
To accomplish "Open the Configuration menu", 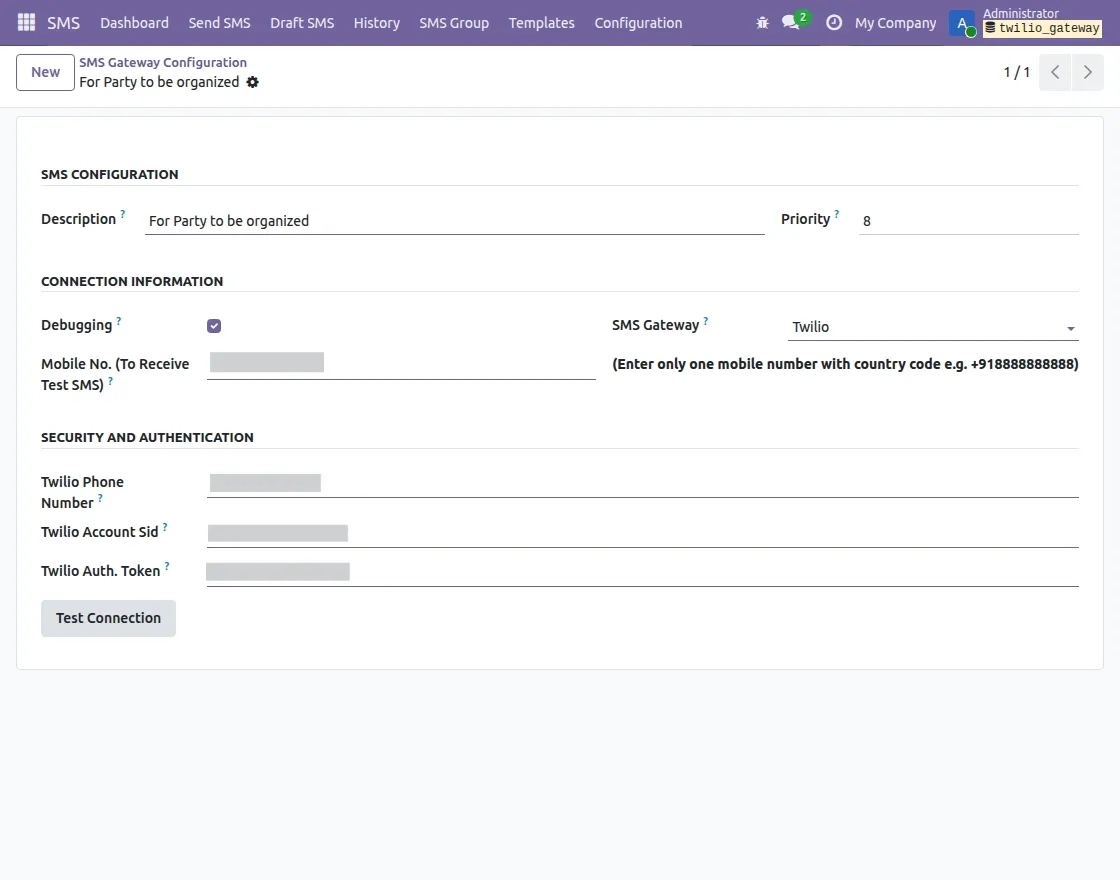I will tap(638, 23).
